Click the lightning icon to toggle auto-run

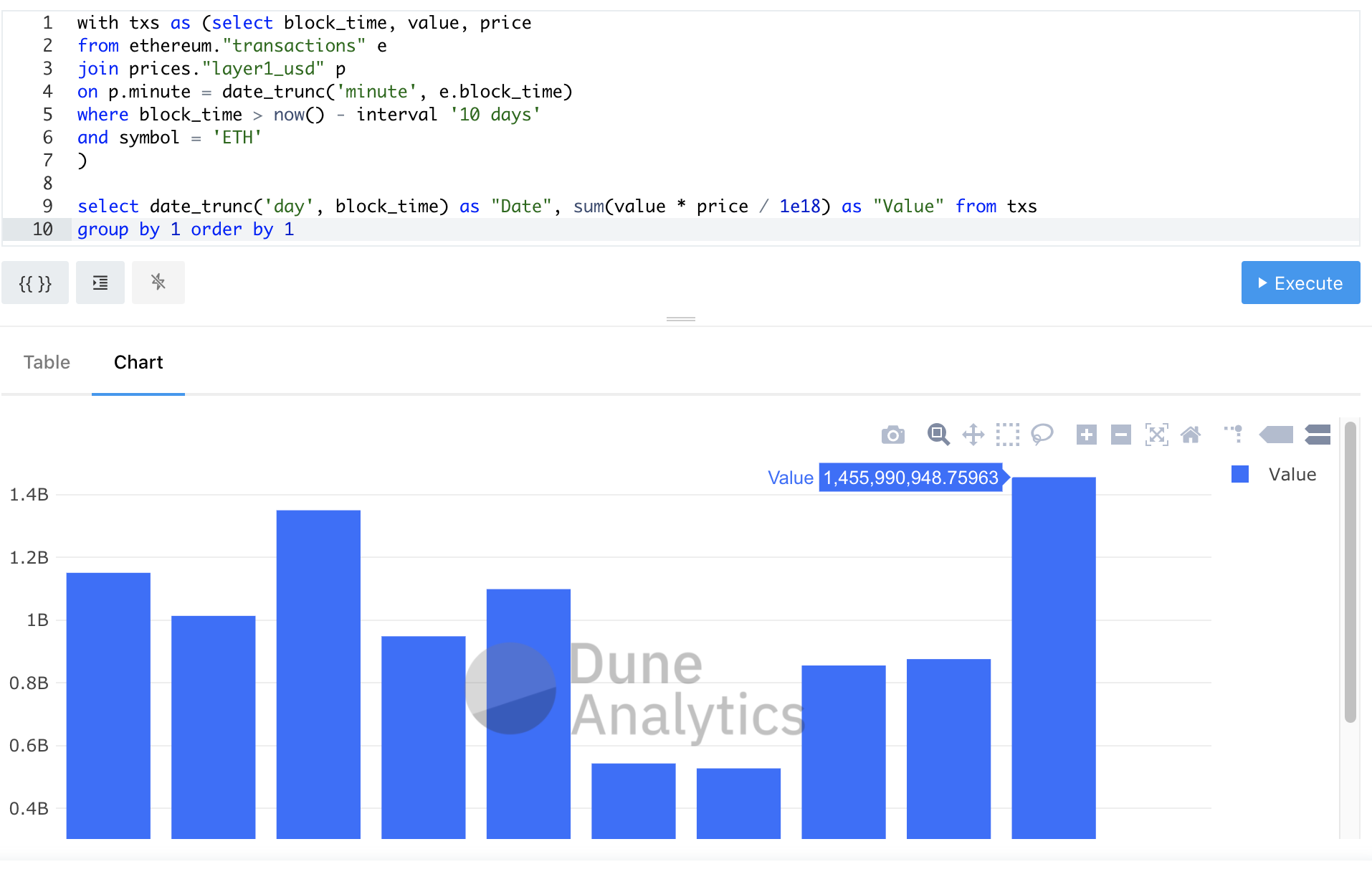point(158,283)
